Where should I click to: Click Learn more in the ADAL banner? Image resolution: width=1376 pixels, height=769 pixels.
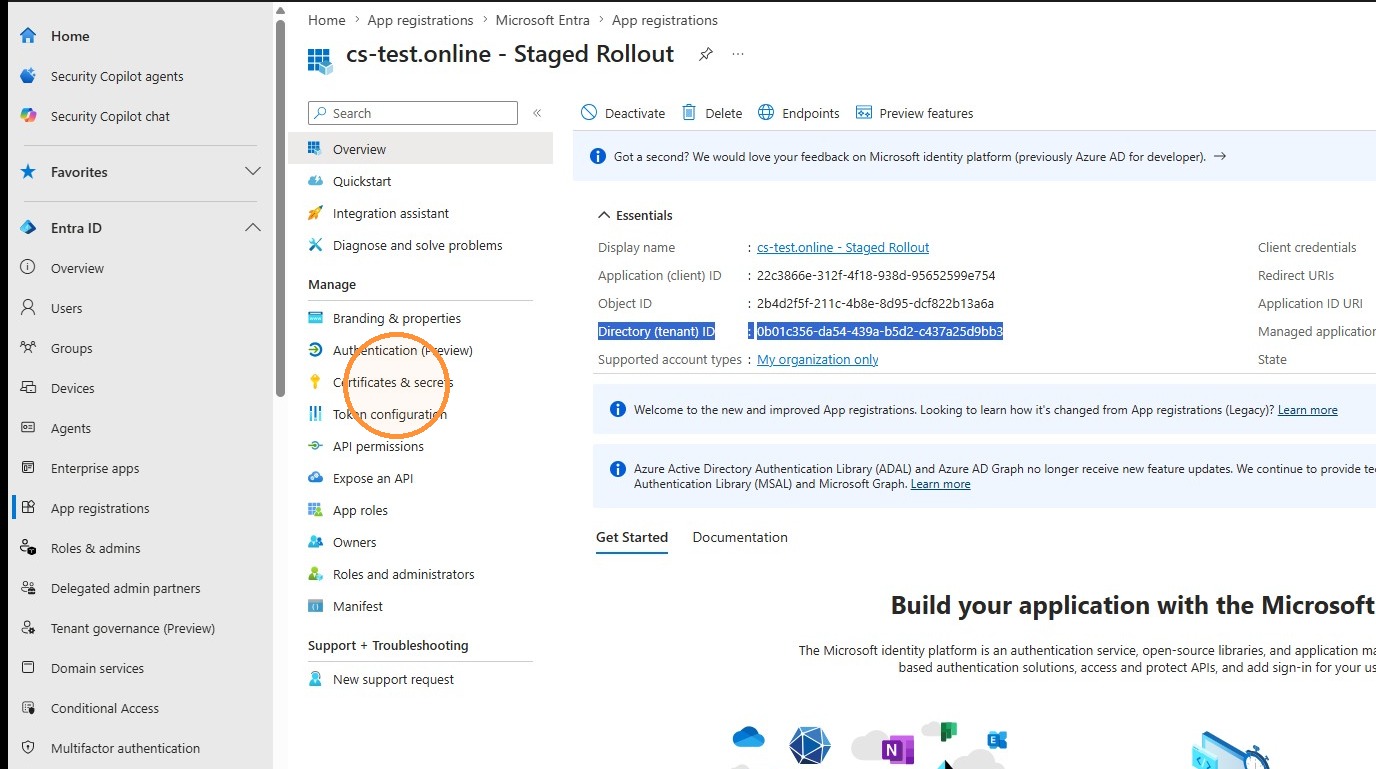940,484
